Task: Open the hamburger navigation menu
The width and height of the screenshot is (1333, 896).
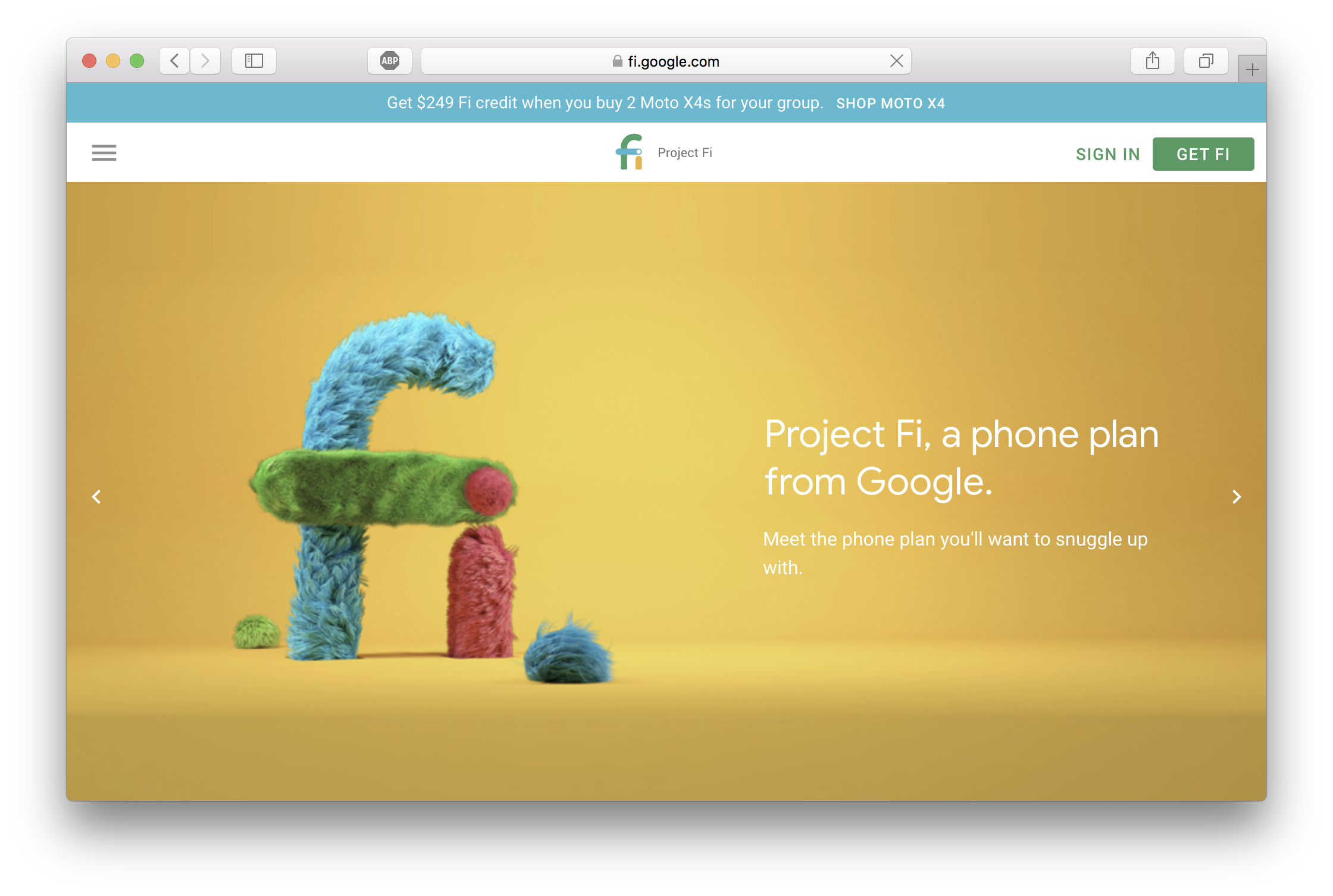Action: [x=104, y=153]
